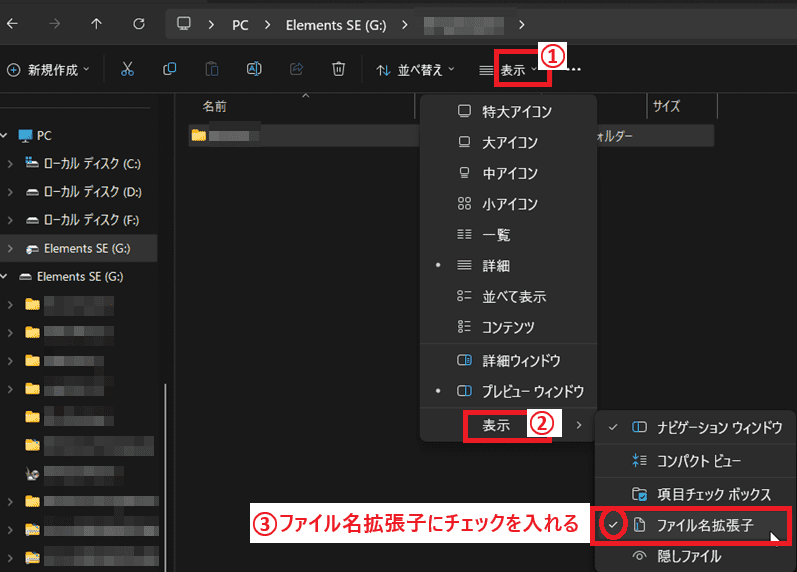Open the three-dot See more menu
This screenshot has height=572, width=797.
click(x=574, y=69)
